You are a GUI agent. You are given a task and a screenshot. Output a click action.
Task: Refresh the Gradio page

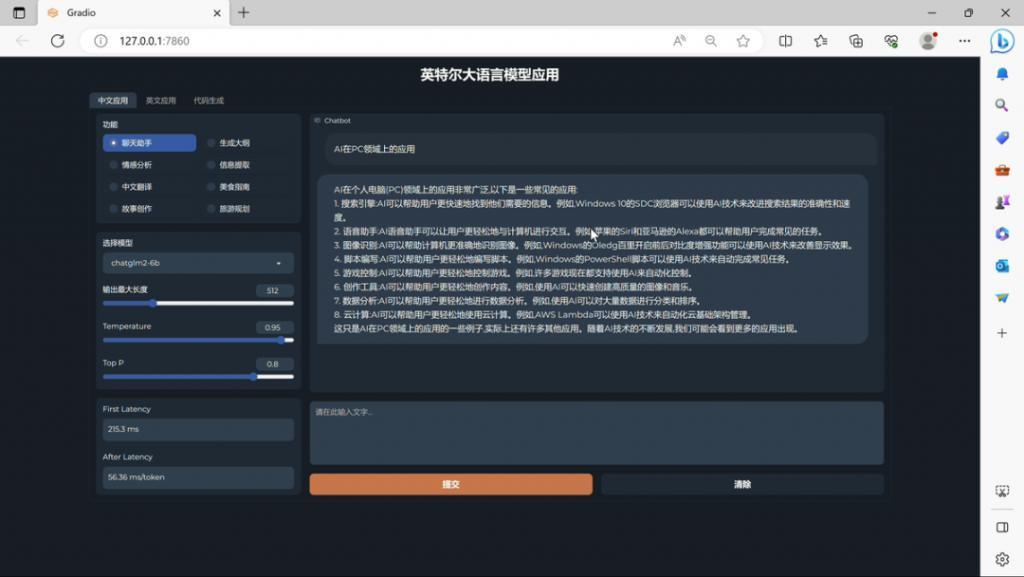click(57, 42)
